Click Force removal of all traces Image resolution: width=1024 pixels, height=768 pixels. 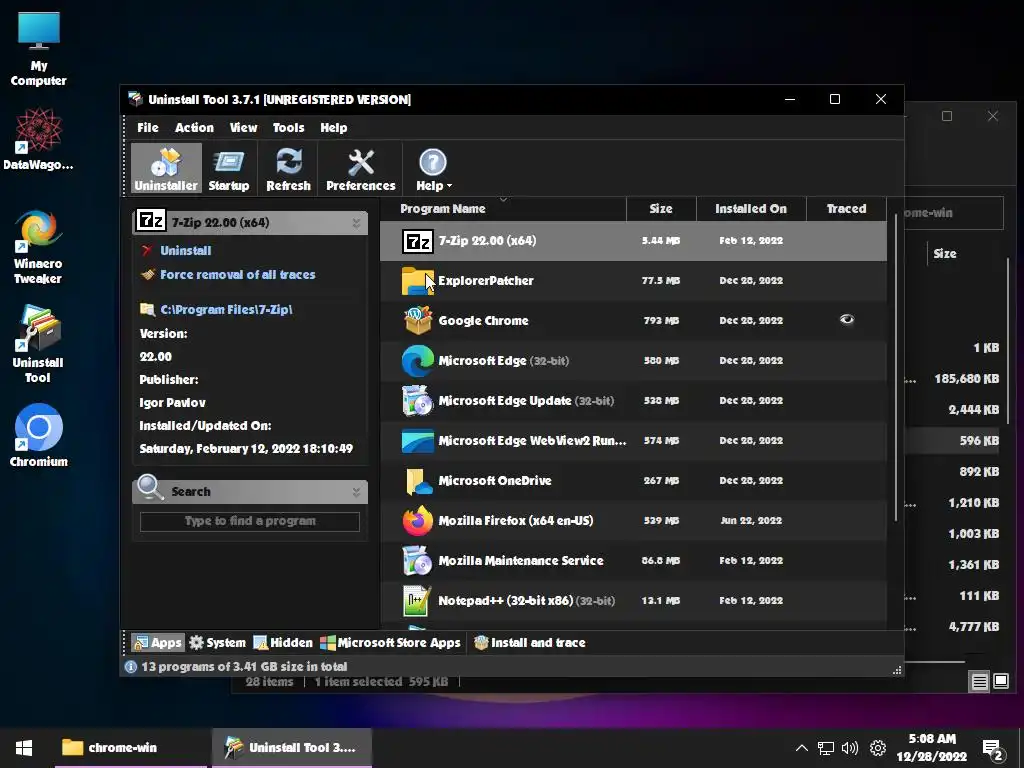238,274
